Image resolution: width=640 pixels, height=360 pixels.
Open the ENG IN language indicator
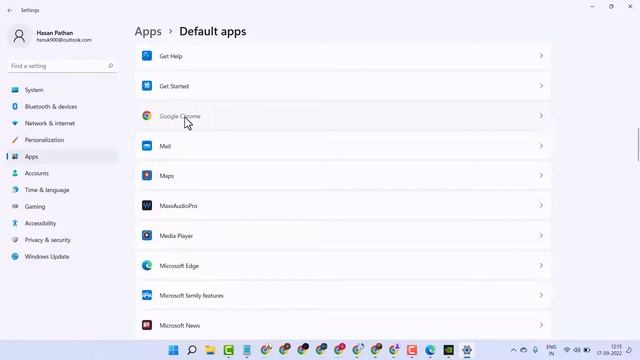point(551,350)
